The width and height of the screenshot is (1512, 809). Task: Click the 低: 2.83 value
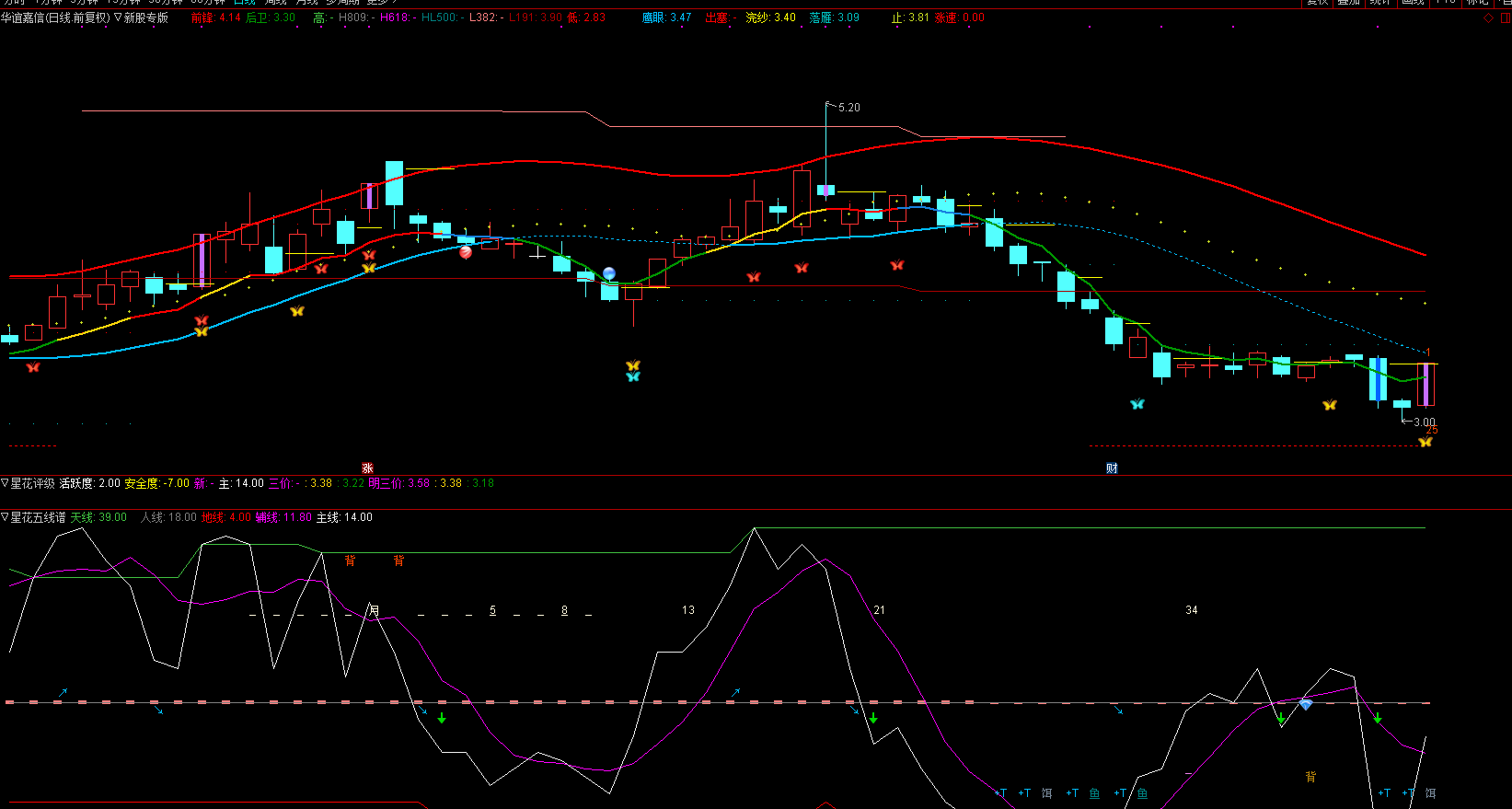[x=586, y=17]
